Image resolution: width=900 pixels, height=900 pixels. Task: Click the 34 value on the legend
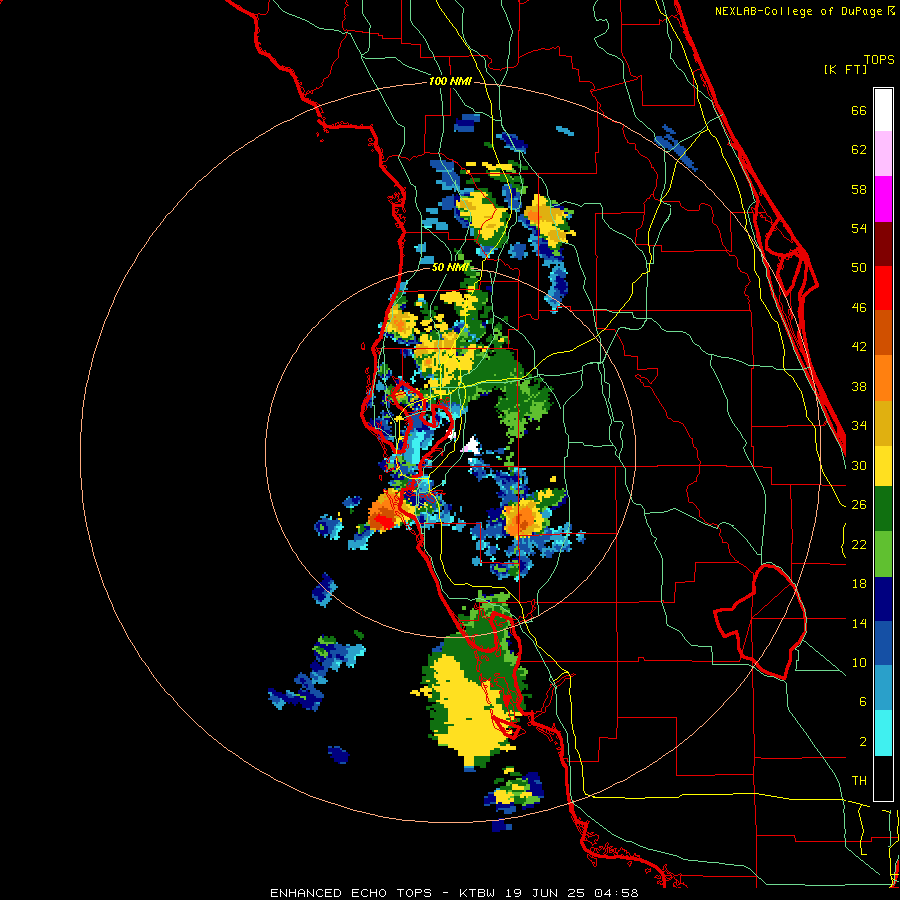(859, 426)
